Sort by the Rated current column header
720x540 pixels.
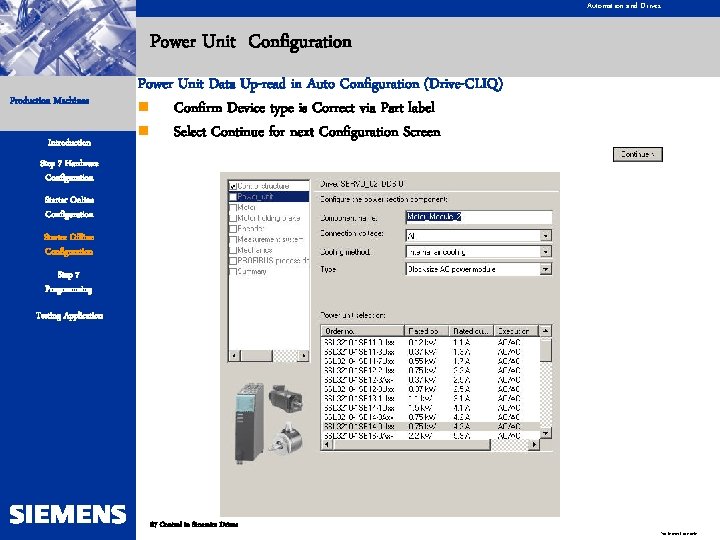coord(470,331)
